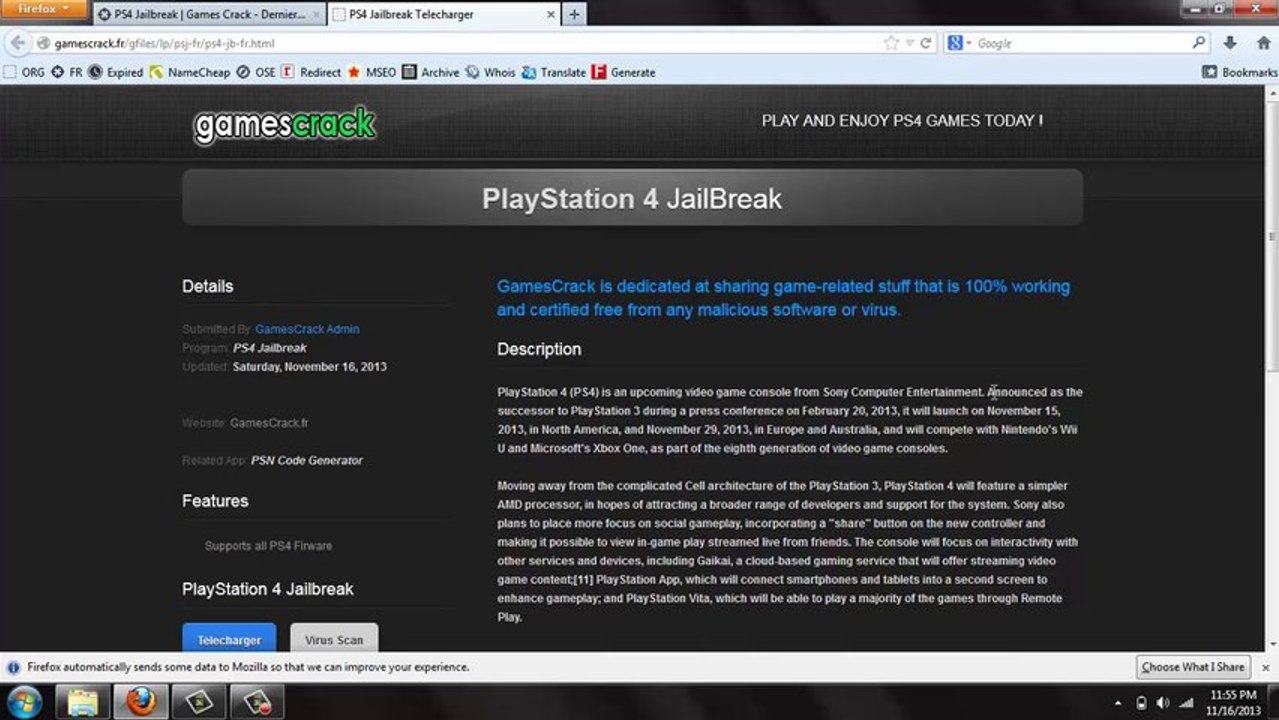Click the info icon in the notification bar
The width and height of the screenshot is (1279, 720).
pos(14,667)
